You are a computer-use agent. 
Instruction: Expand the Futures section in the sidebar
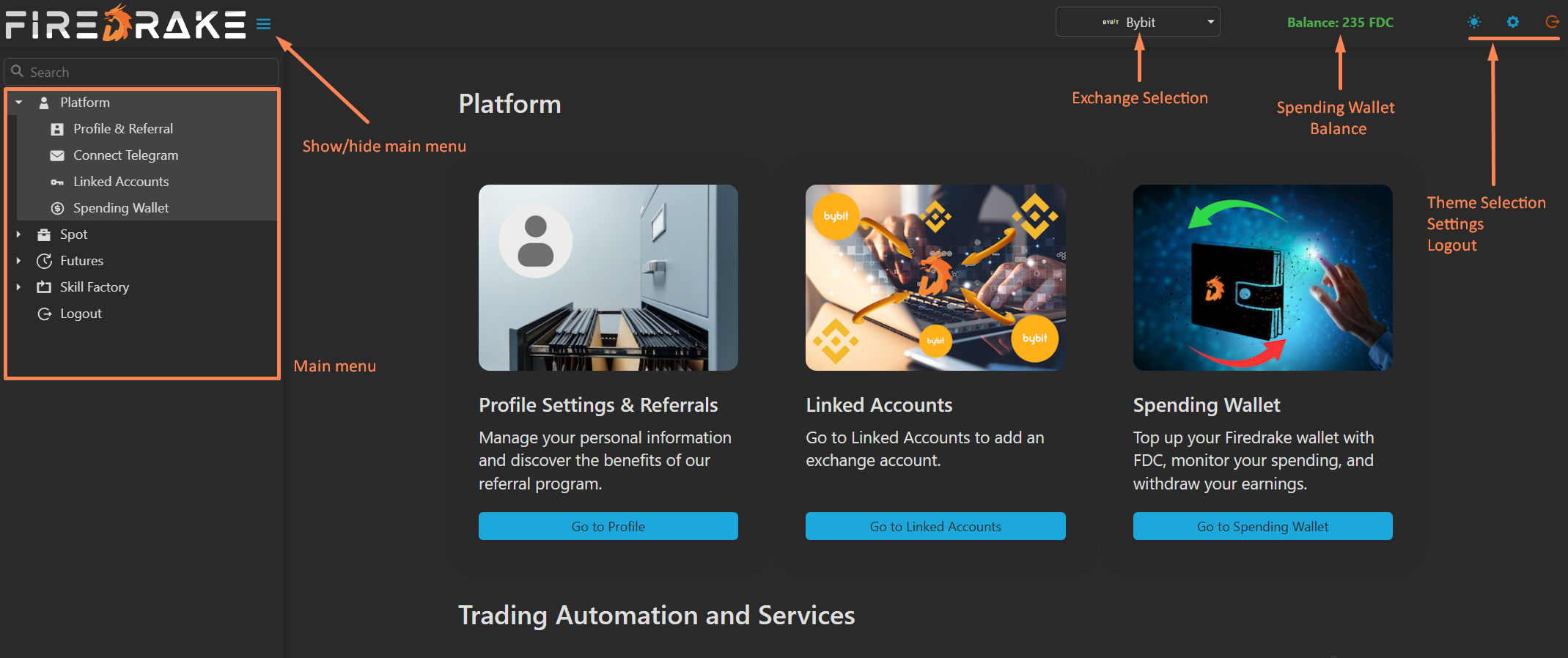pos(18,260)
